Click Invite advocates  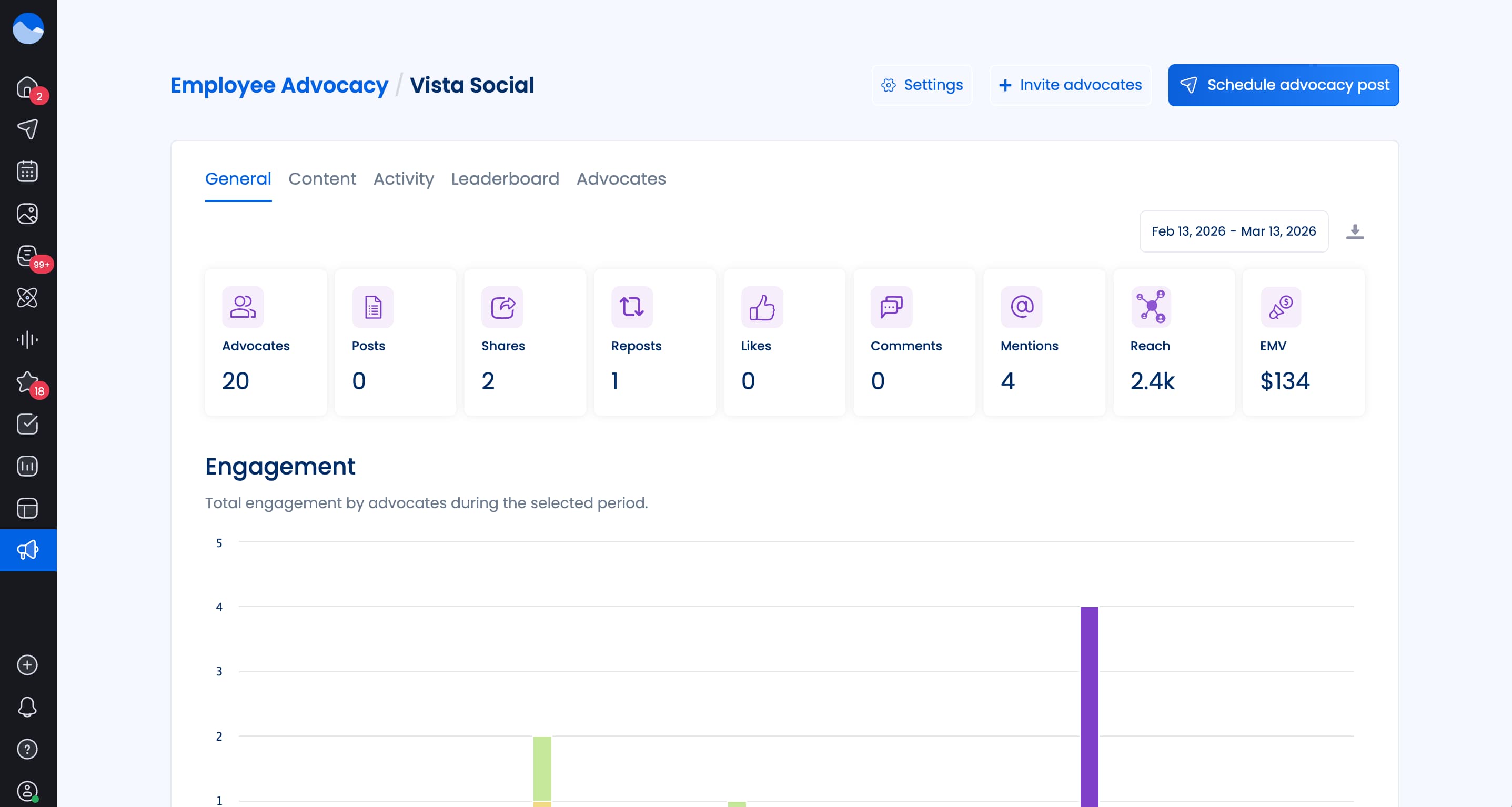pos(1070,85)
